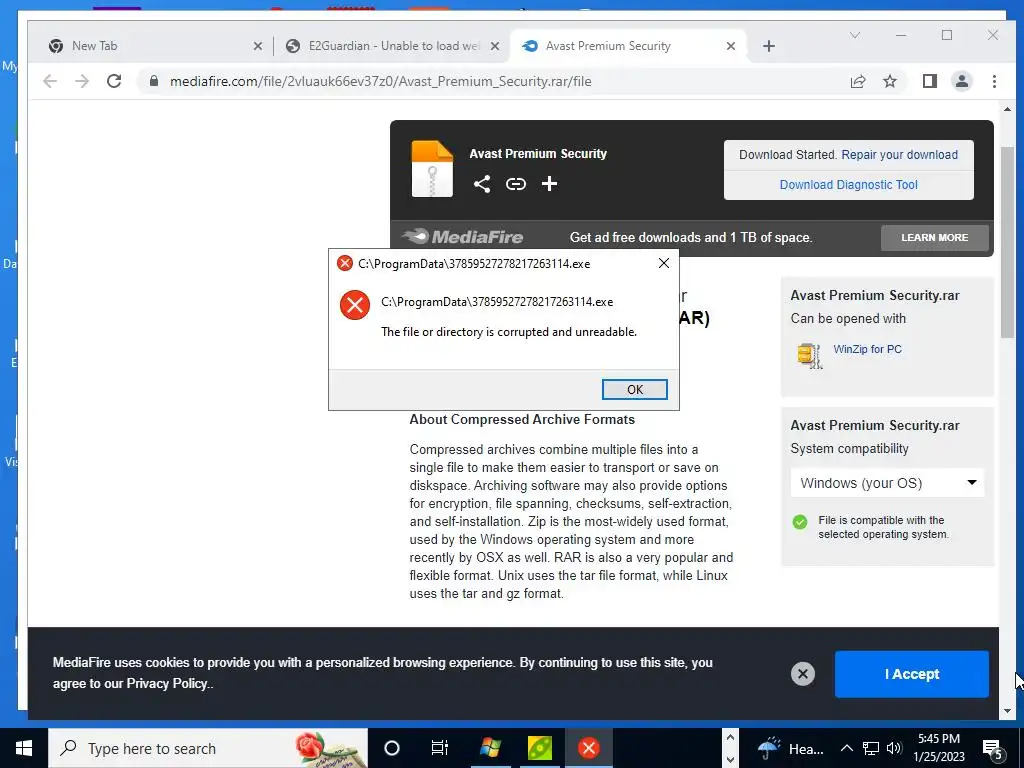Open the green pea taskbar app

tap(539, 748)
